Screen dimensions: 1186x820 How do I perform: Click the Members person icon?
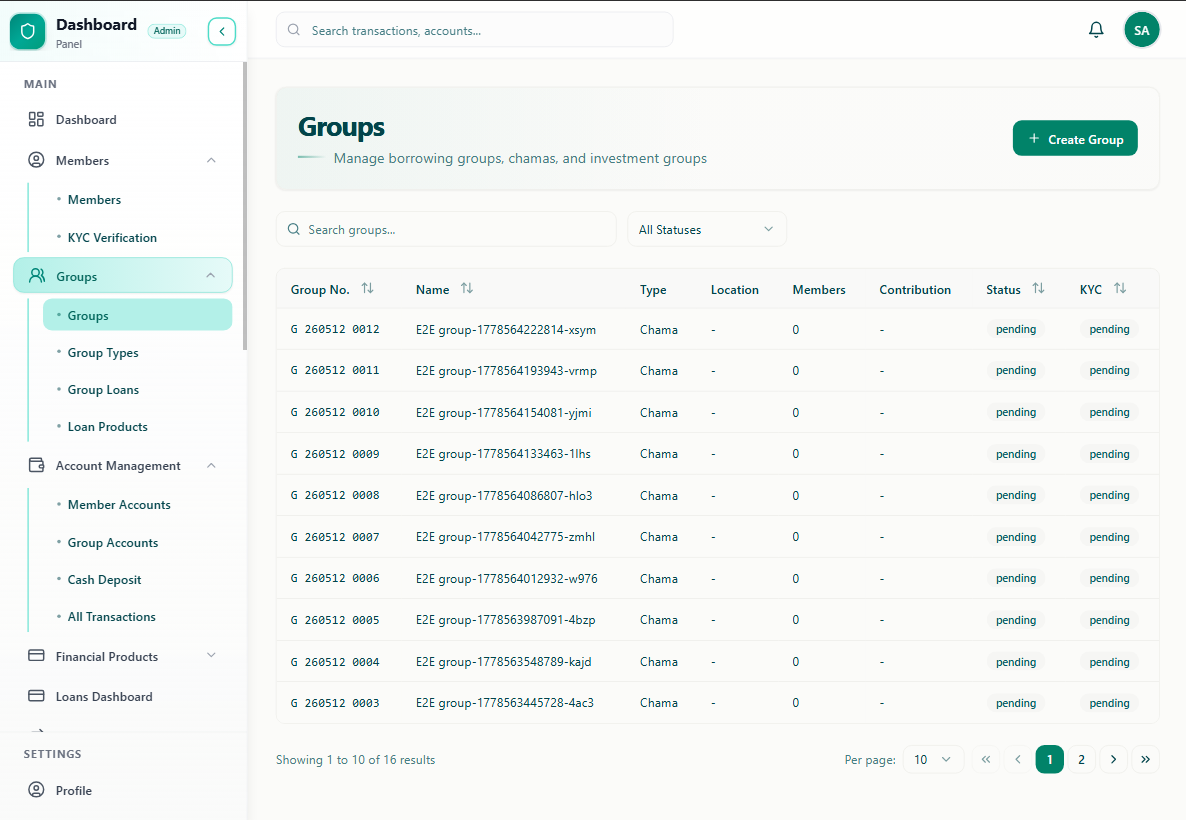coord(36,160)
